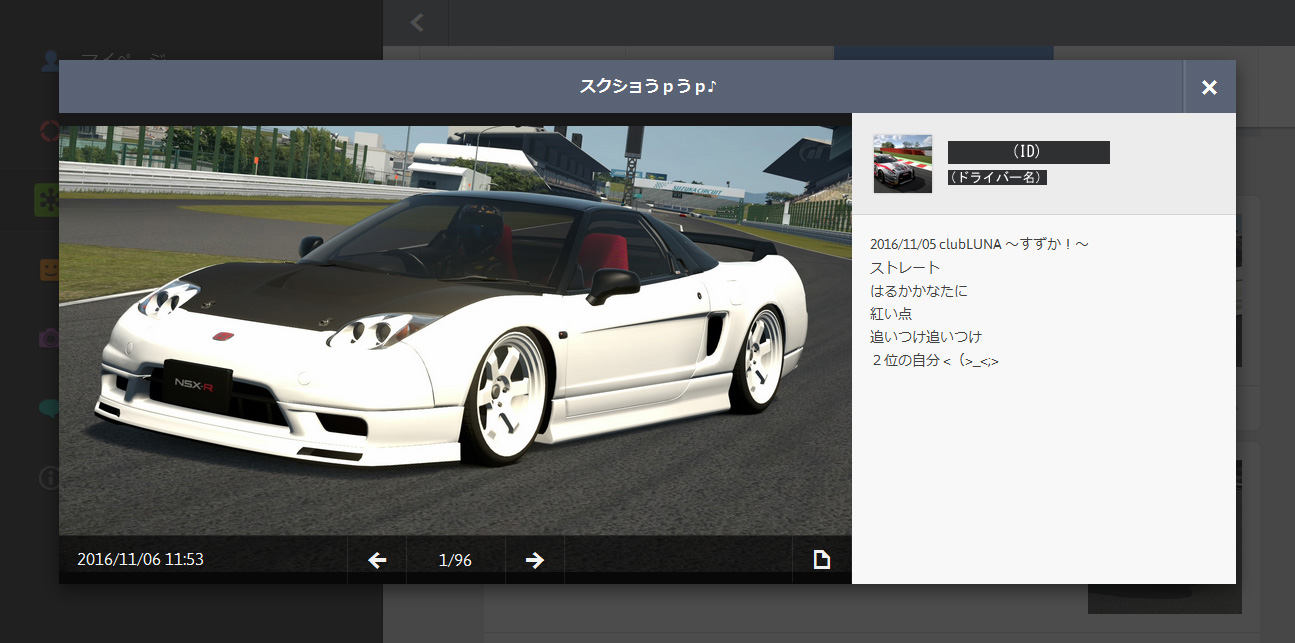The width and height of the screenshot is (1295, 643).
Task: Select the 2016/11/06 11:53 timestamp
Action: 140,560
